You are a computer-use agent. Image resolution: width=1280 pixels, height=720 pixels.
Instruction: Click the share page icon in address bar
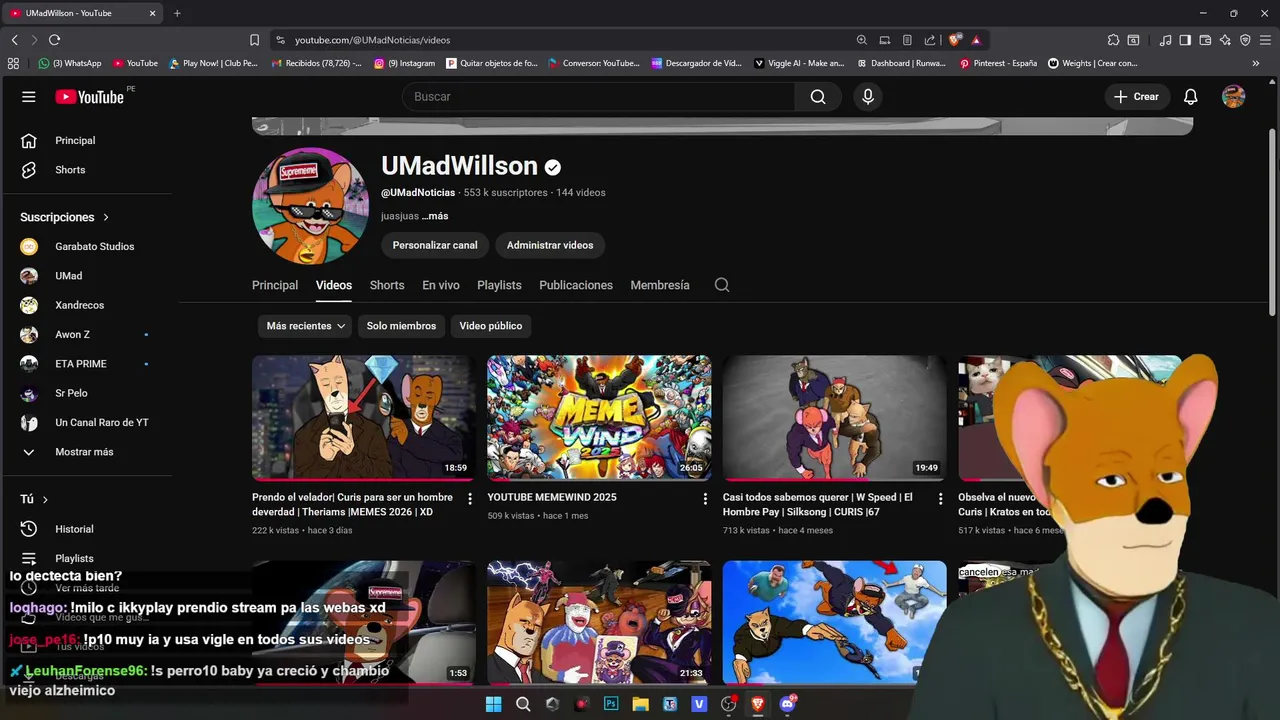930,40
